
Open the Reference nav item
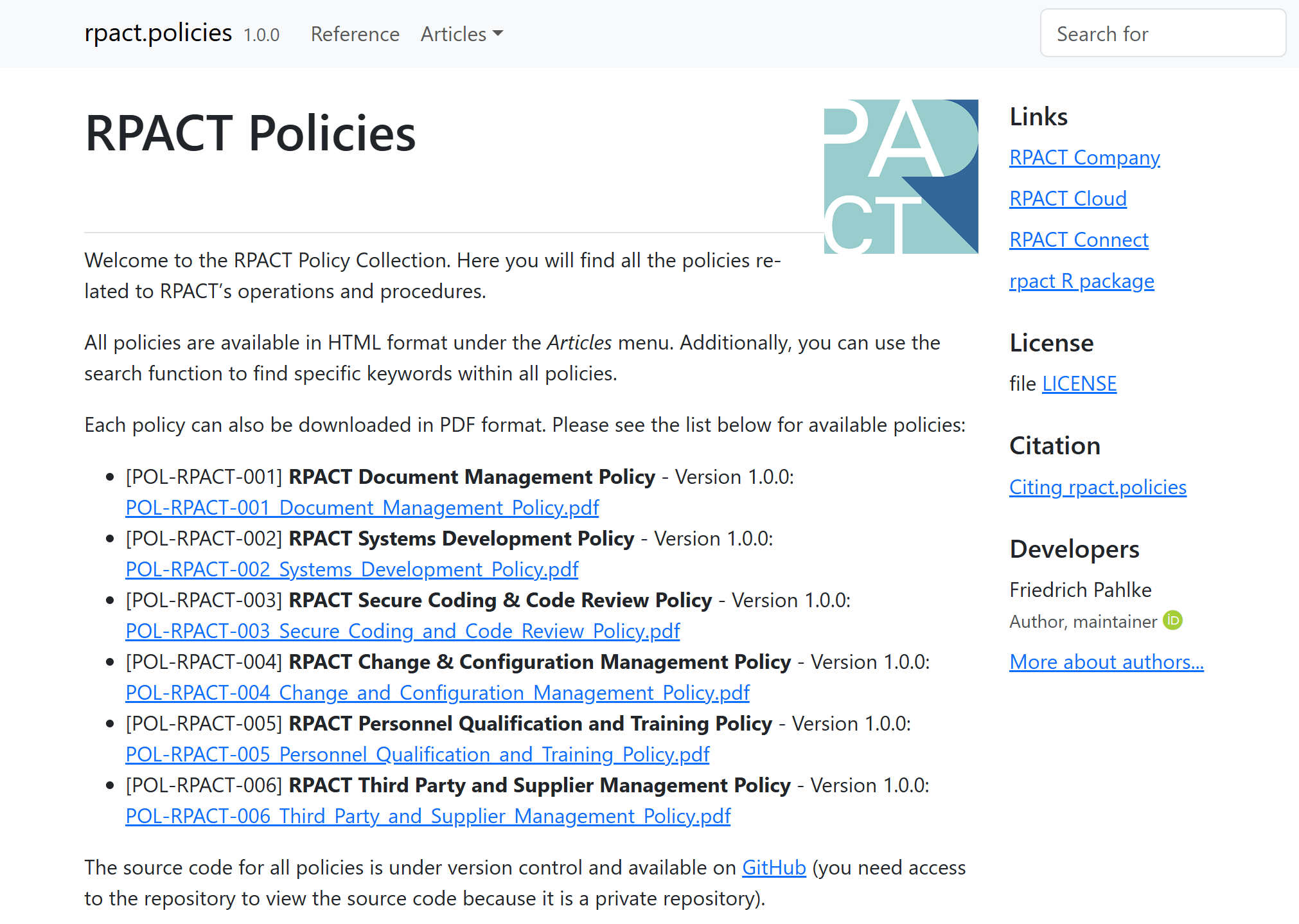coord(355,34)
